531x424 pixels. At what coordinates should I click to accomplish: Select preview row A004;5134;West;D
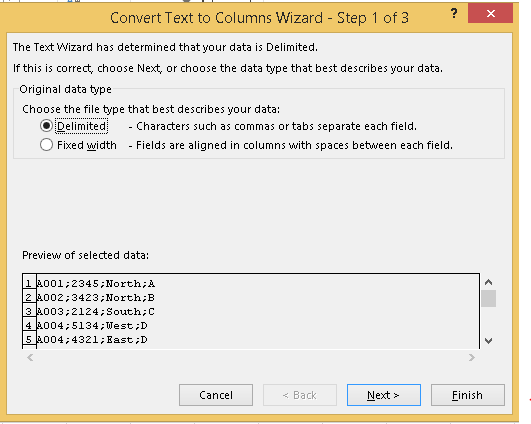click(92, 326)
